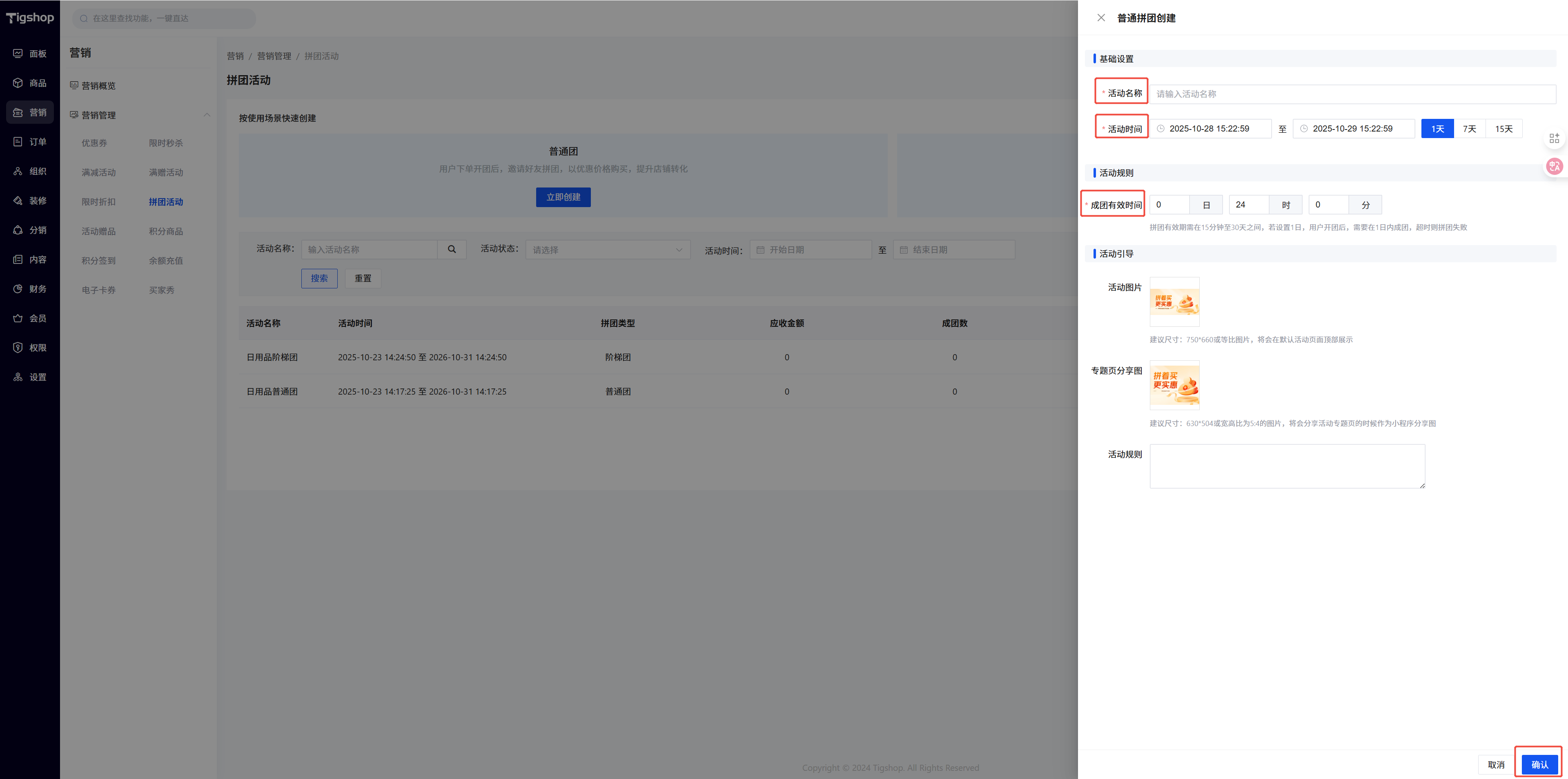The height and width of the screenshot is (779, 1568).
Task: Select the 7天 duration option
Action: [x=1470, y=129]
